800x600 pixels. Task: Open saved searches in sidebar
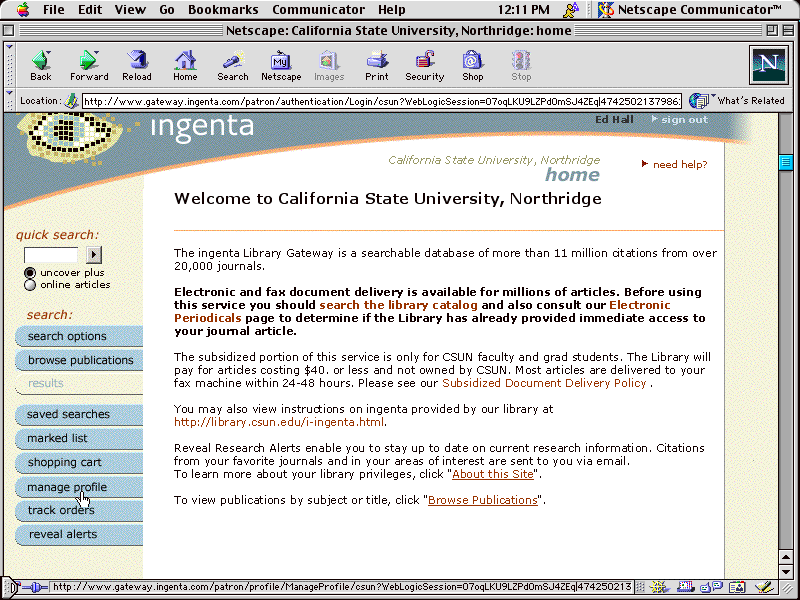tap(79, 414)
